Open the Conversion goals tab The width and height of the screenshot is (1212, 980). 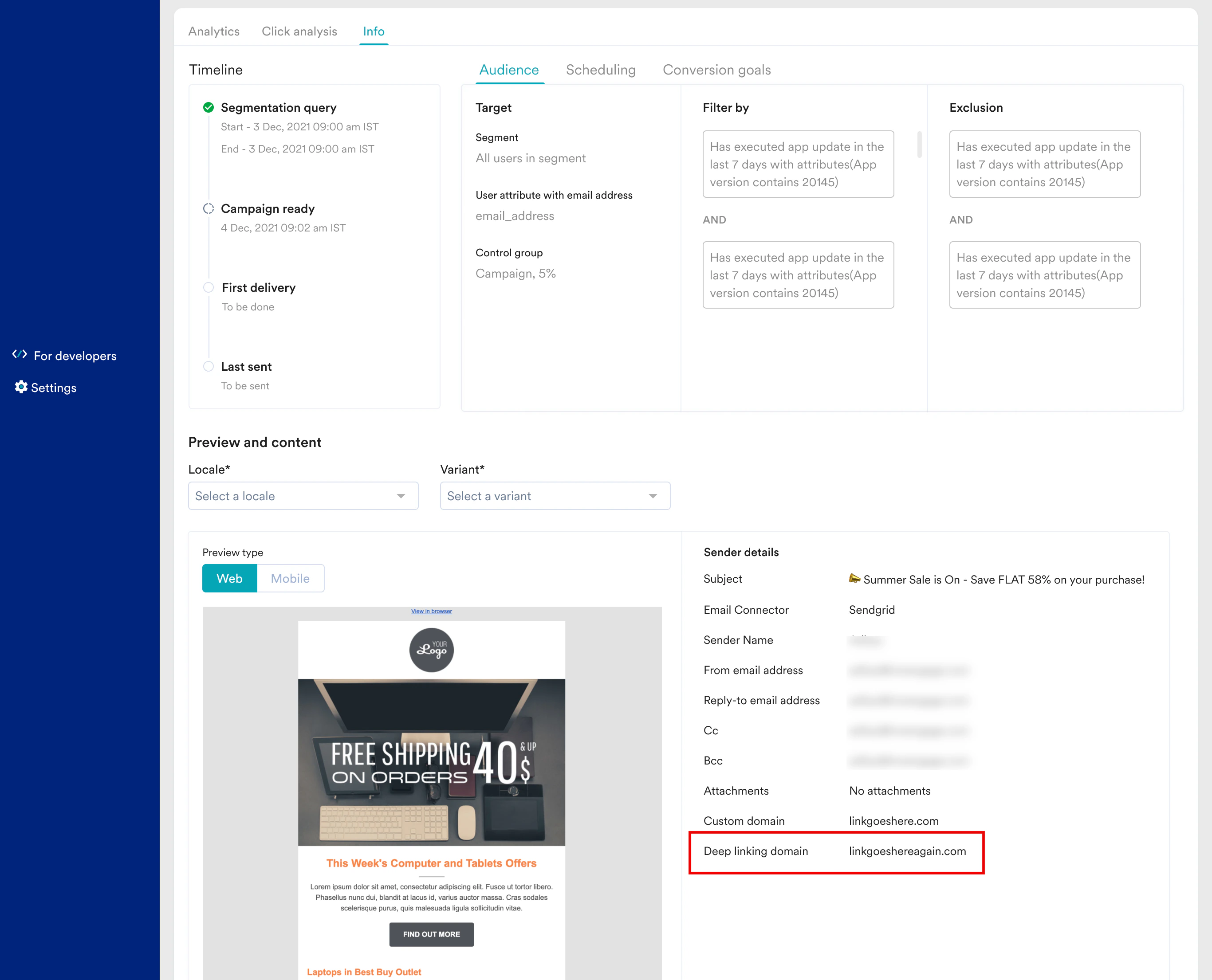[x=716, y=70]
